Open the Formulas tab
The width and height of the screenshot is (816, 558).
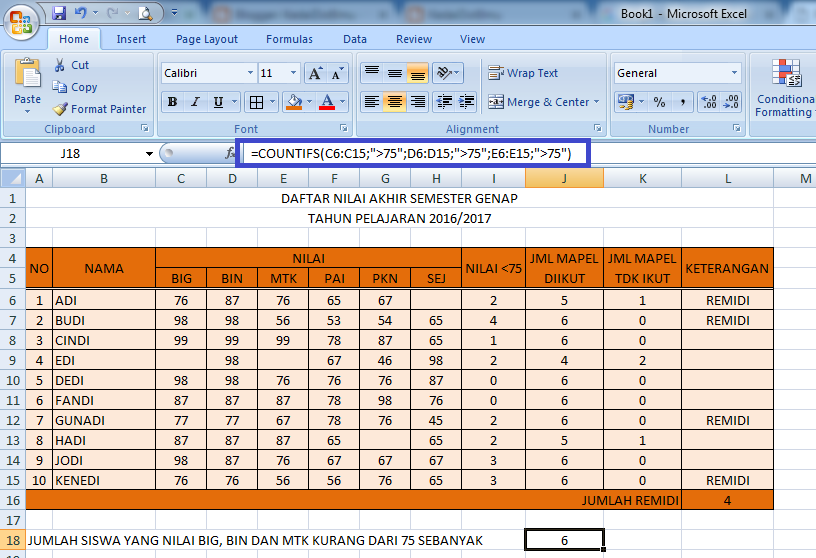289,39
